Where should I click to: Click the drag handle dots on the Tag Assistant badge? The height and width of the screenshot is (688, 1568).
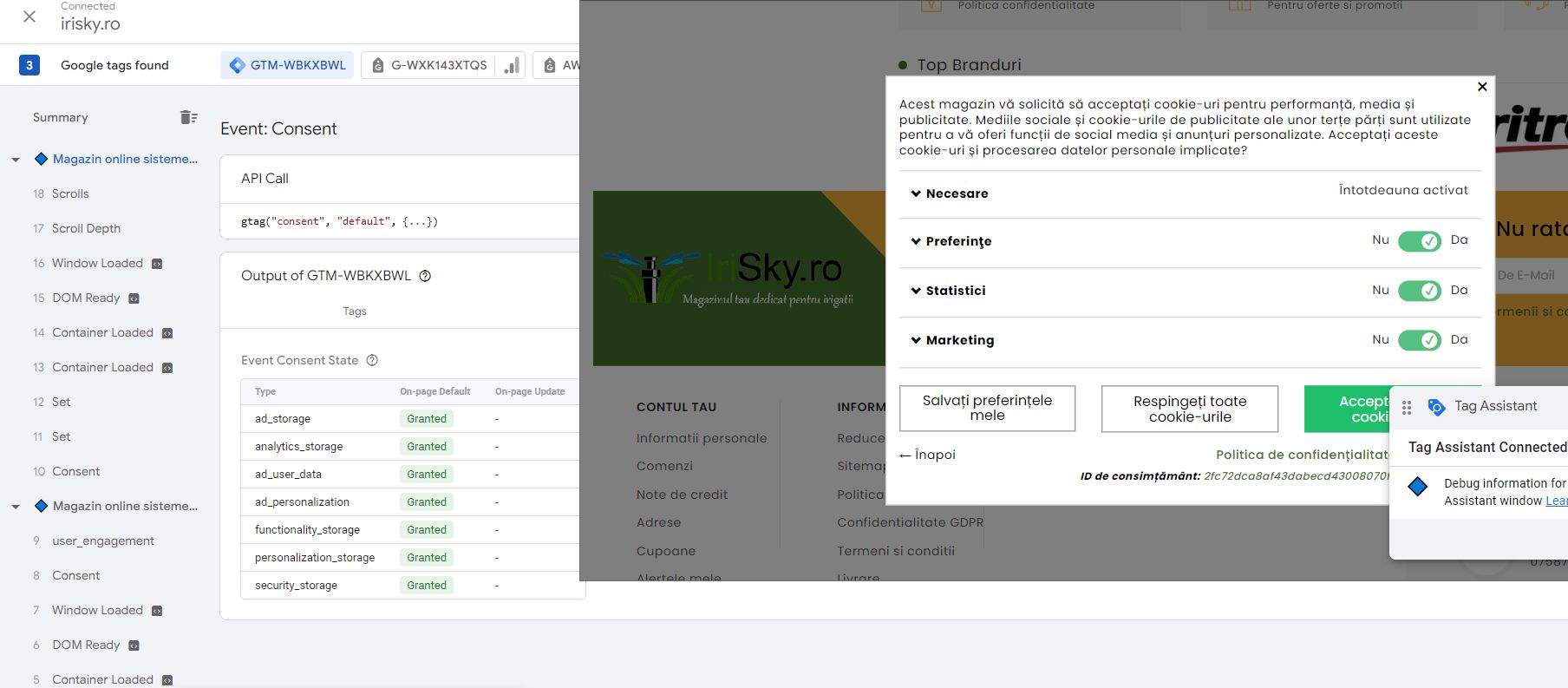pyautogui.click(x=1407, y=407)
